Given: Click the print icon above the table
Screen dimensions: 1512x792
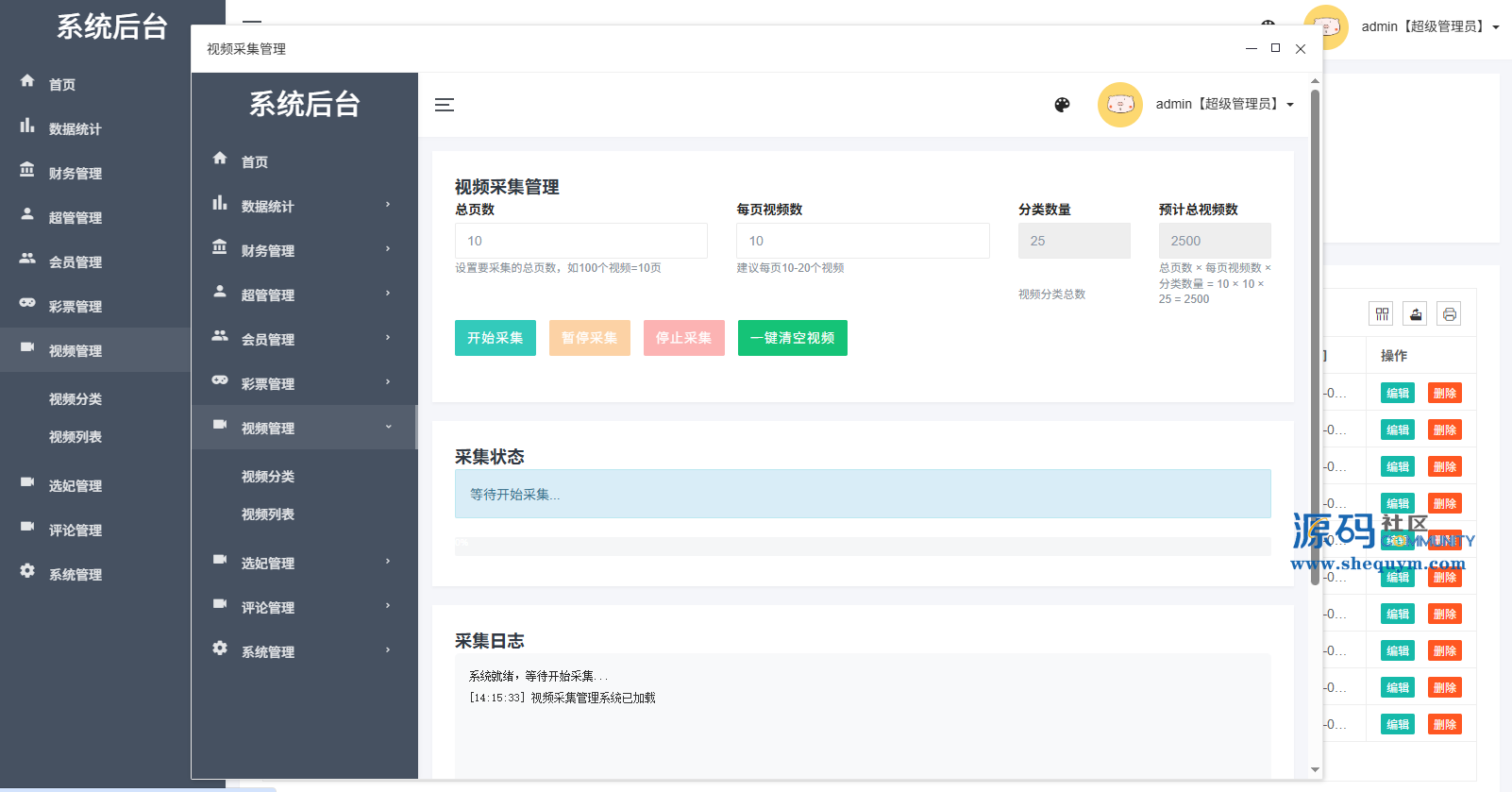Looking at the screenshot, I should click(x=1450, y=314).
